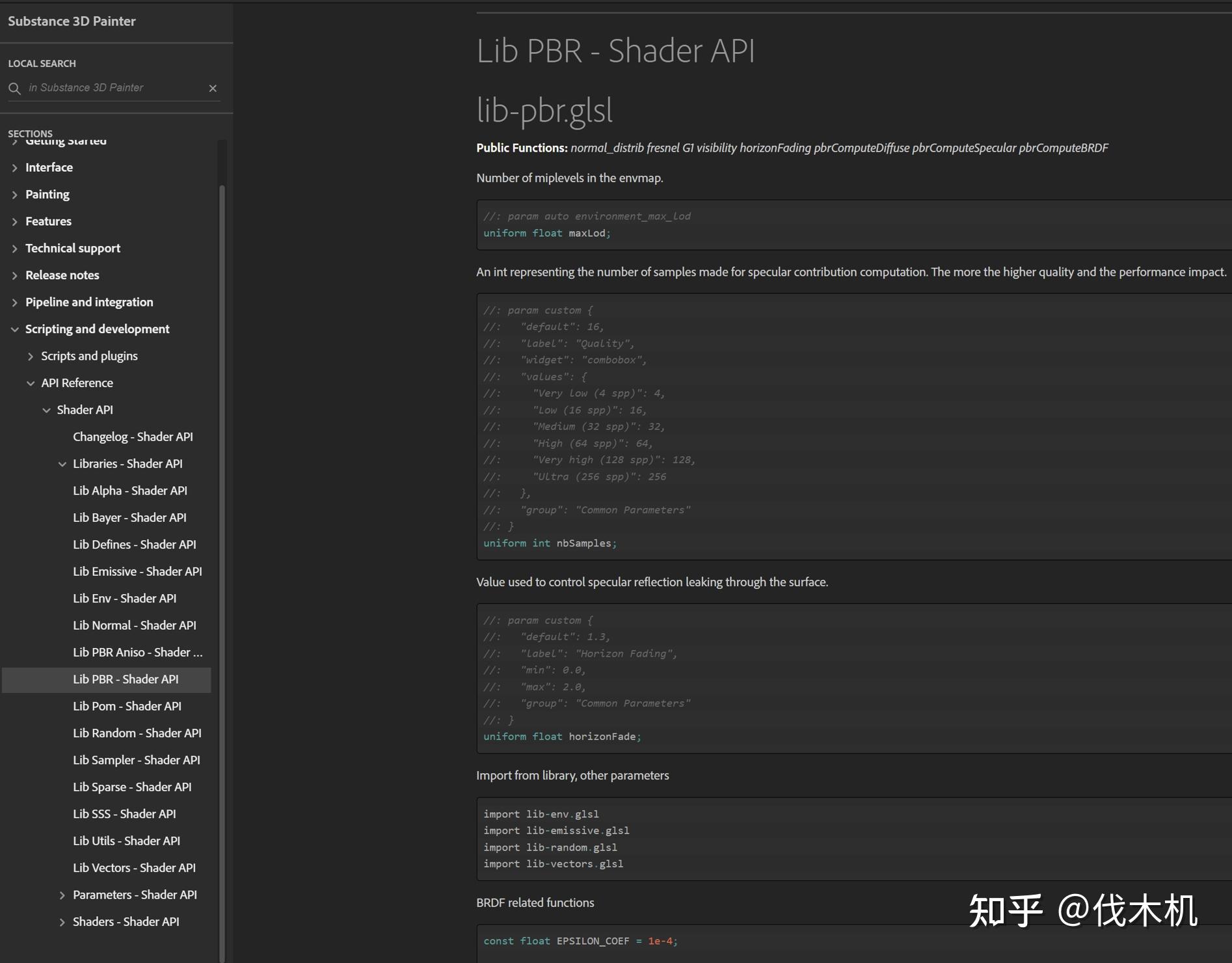Expand the Features section

coord(15,221)
